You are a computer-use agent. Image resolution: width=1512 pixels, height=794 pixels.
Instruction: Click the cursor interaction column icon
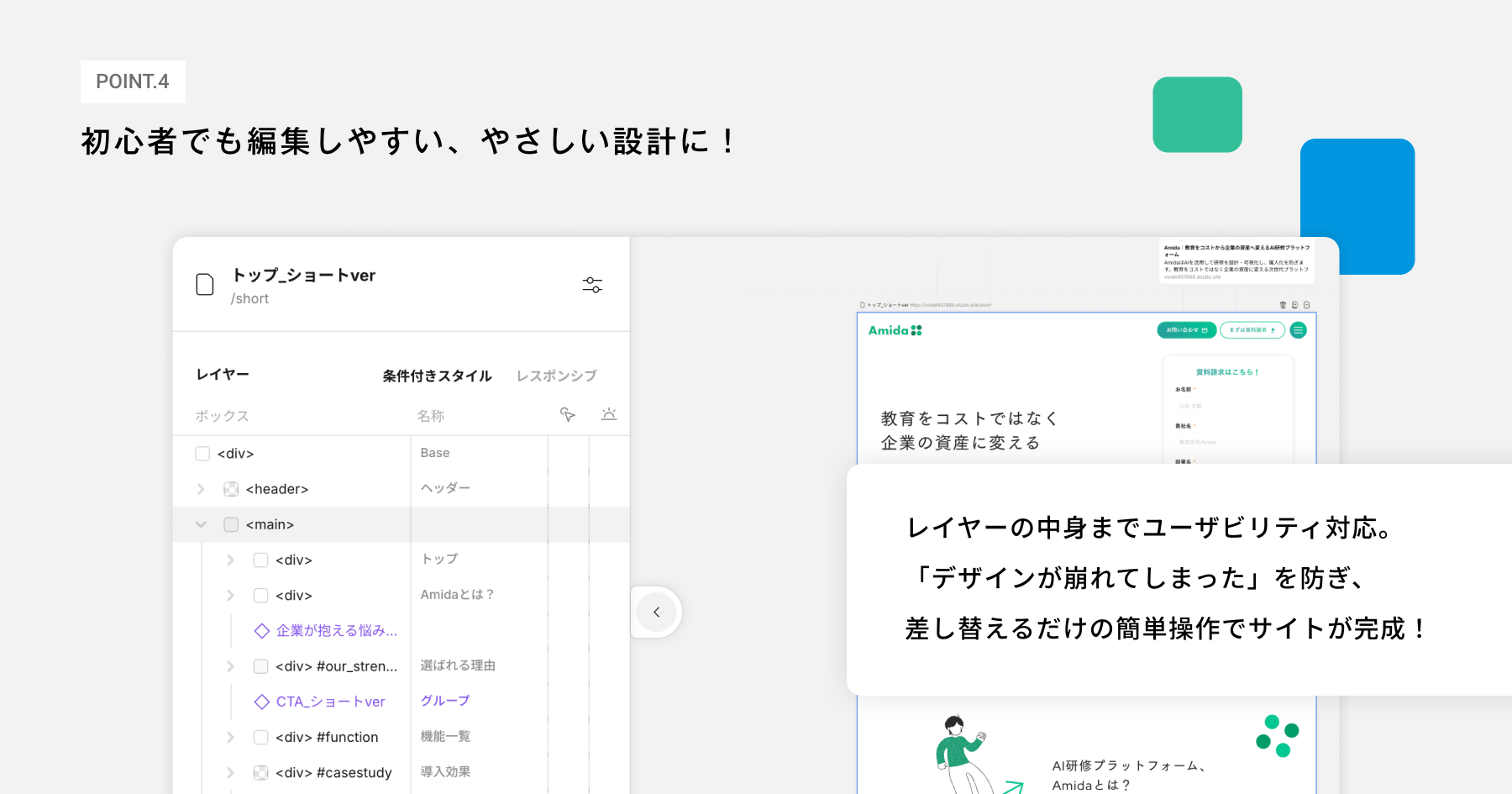coord(568,414)
